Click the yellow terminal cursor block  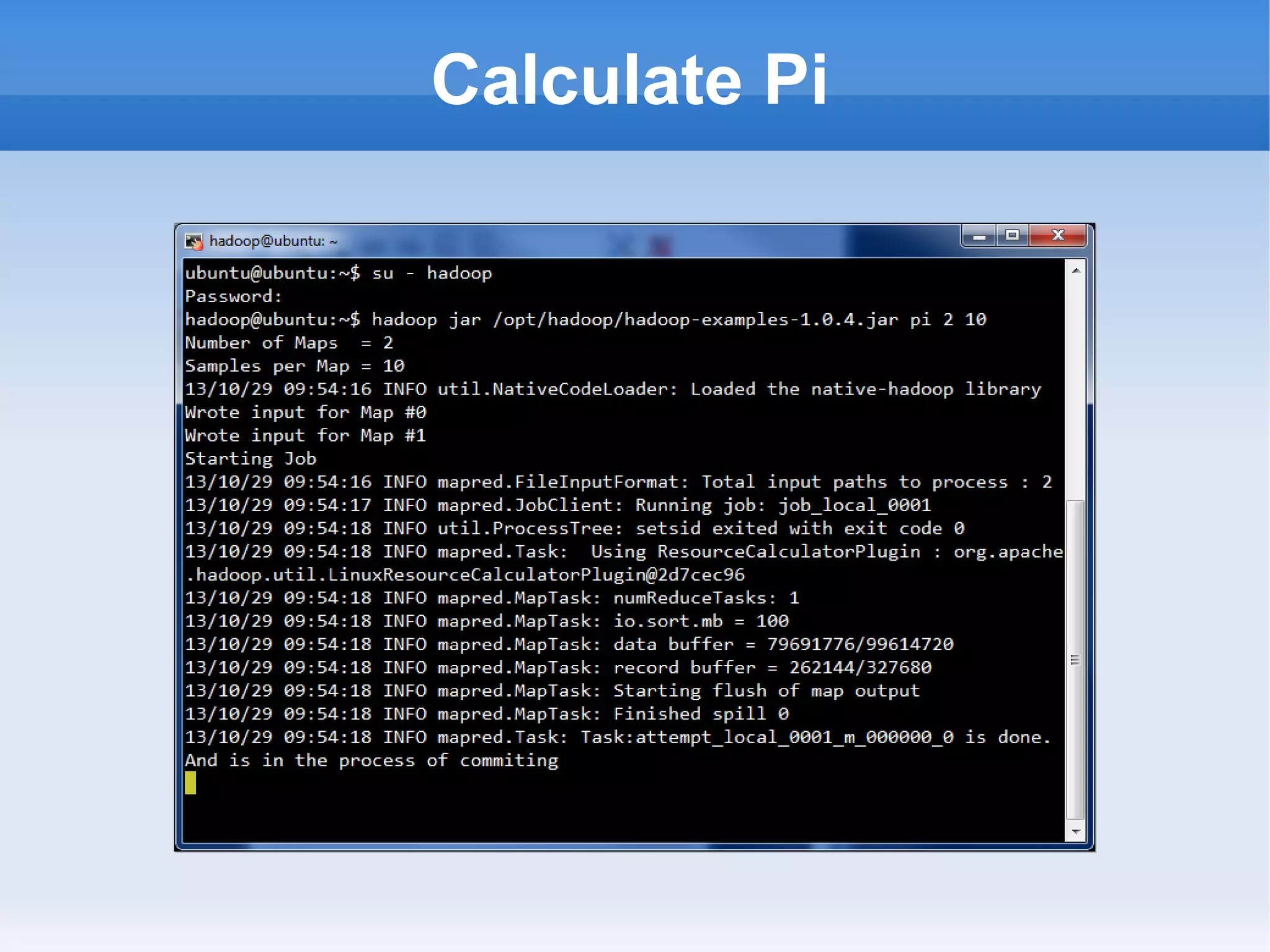[x=190, y=783]
